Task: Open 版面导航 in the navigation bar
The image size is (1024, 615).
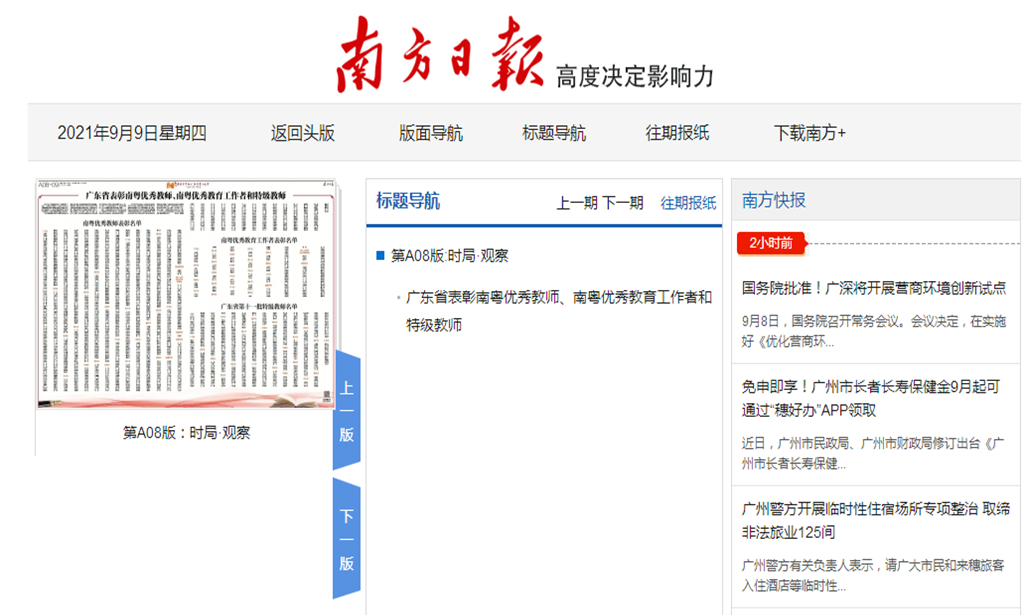Action: point(430,133)
